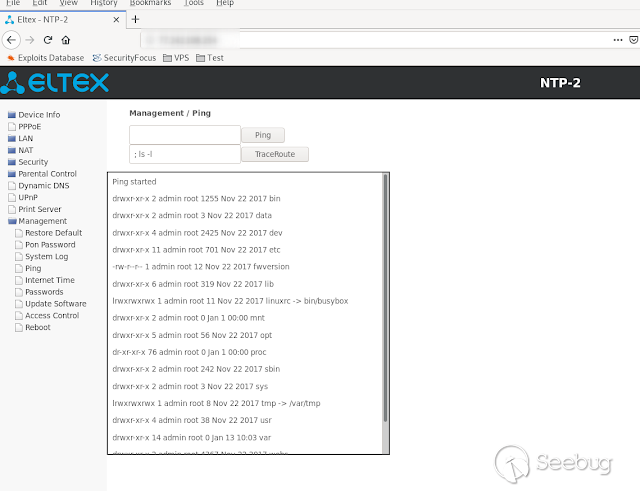
Task: Open a new tab with the plus icon
Action: 136,19
